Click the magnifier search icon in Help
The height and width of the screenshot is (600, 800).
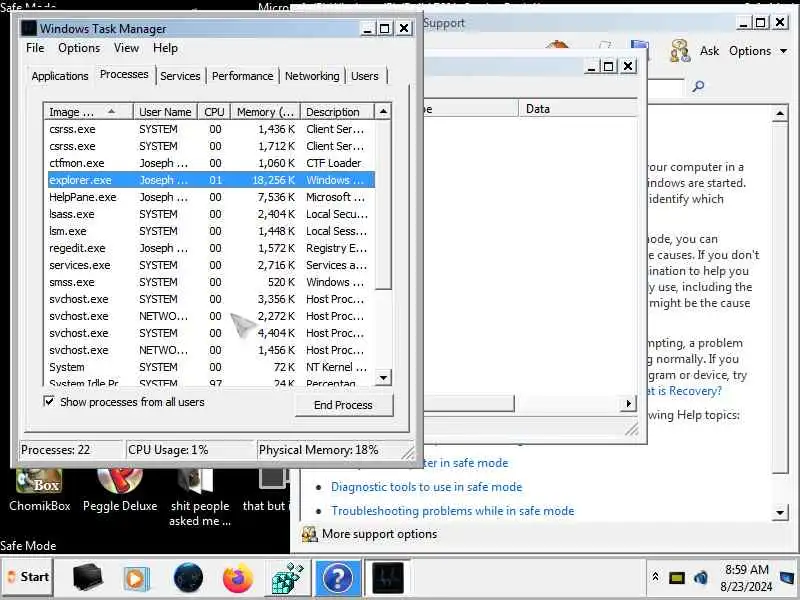point(698,86)
